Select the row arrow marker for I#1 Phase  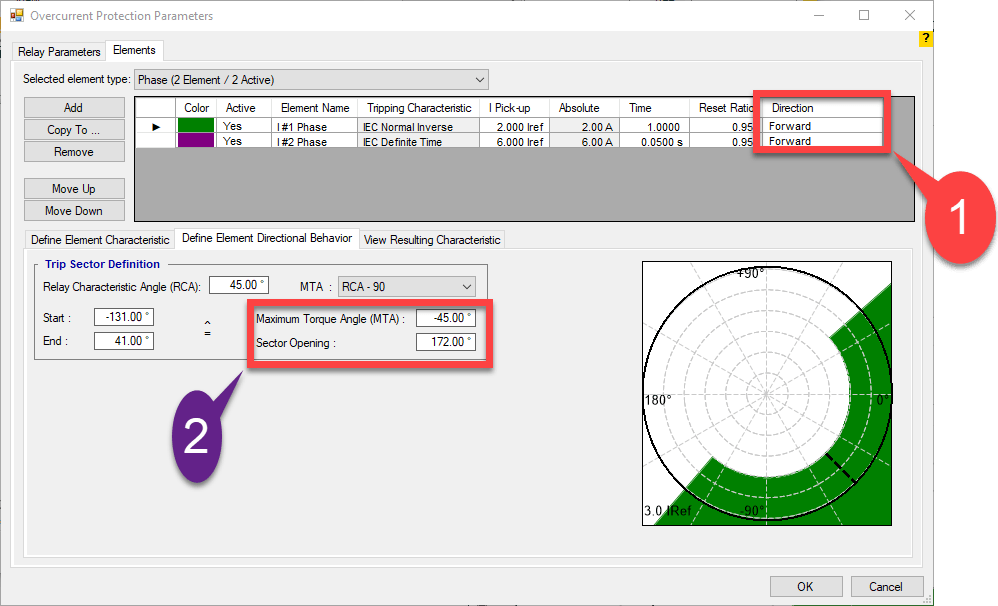coord(155,127)
